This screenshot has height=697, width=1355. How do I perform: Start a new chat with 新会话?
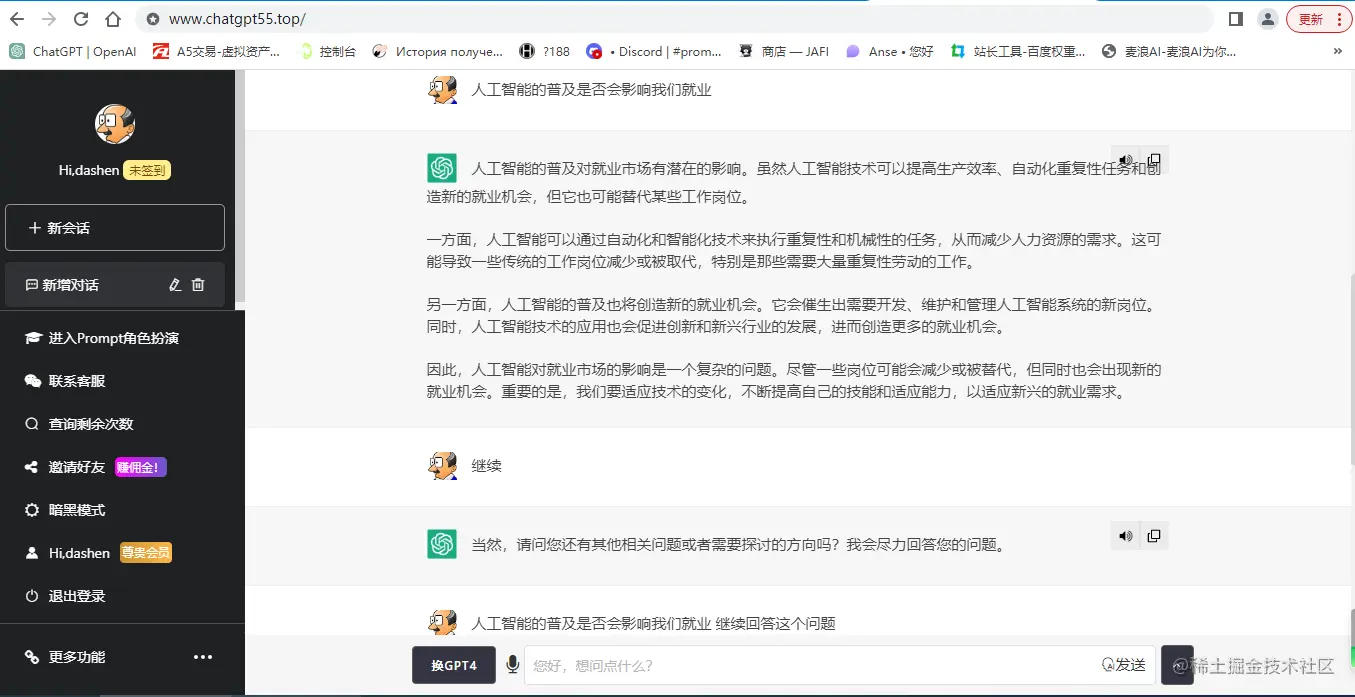click(x=115, y=228)
